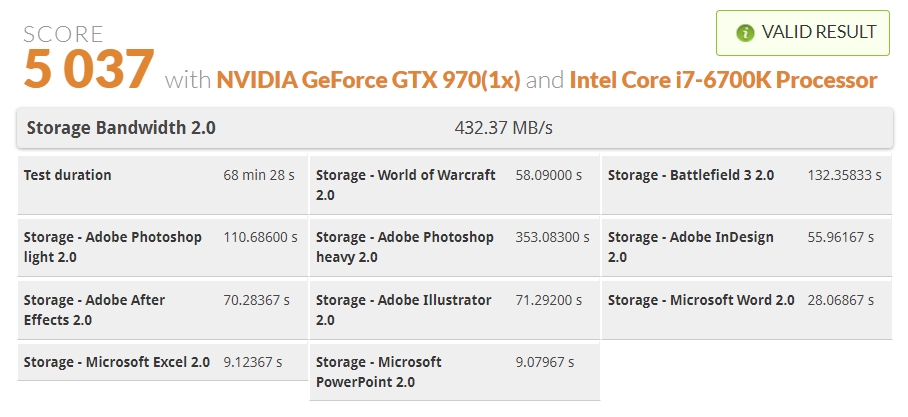Select the Test duration row

(162, 185)
